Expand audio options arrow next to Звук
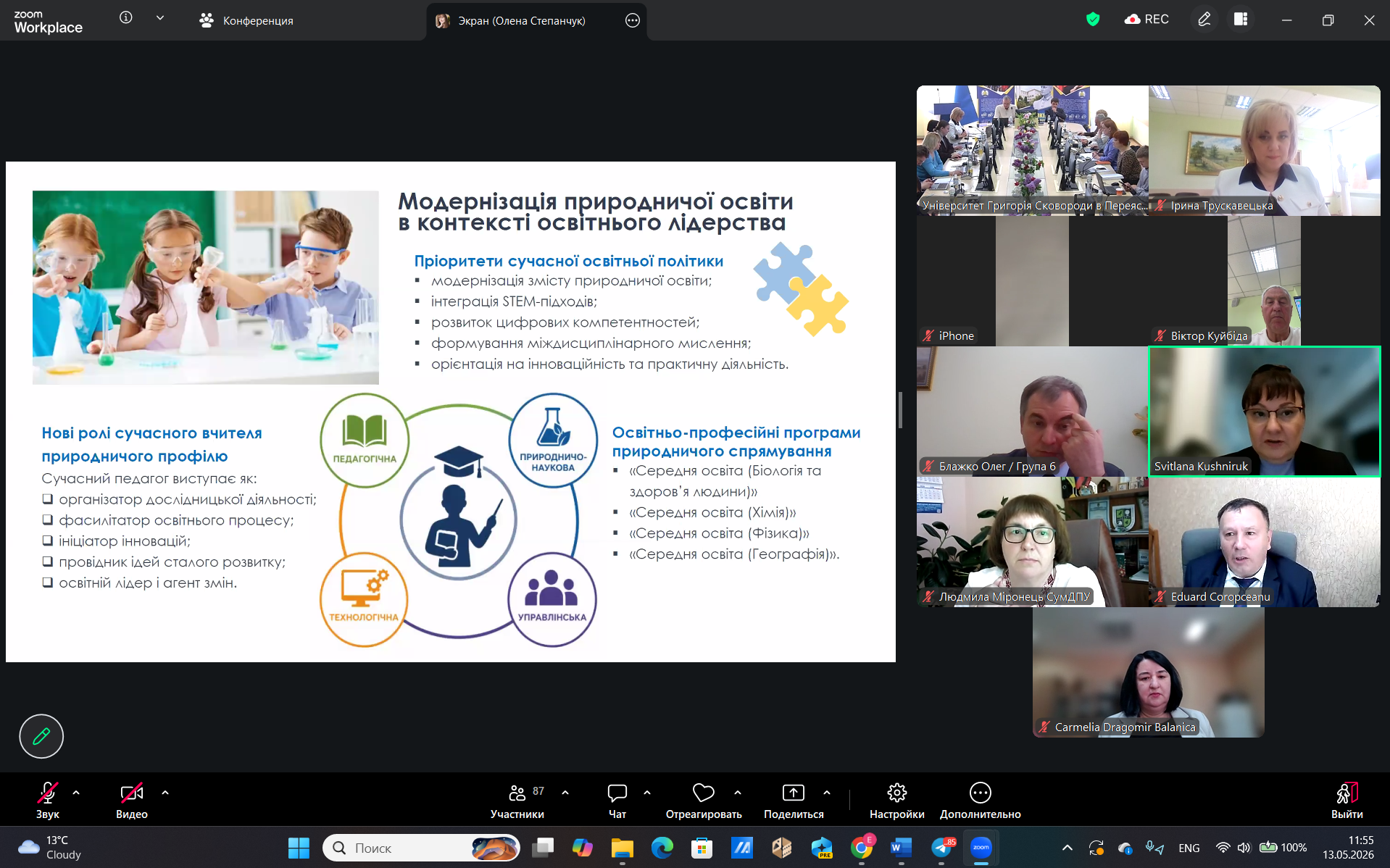 pyautogui.click(x=76, y=793)
